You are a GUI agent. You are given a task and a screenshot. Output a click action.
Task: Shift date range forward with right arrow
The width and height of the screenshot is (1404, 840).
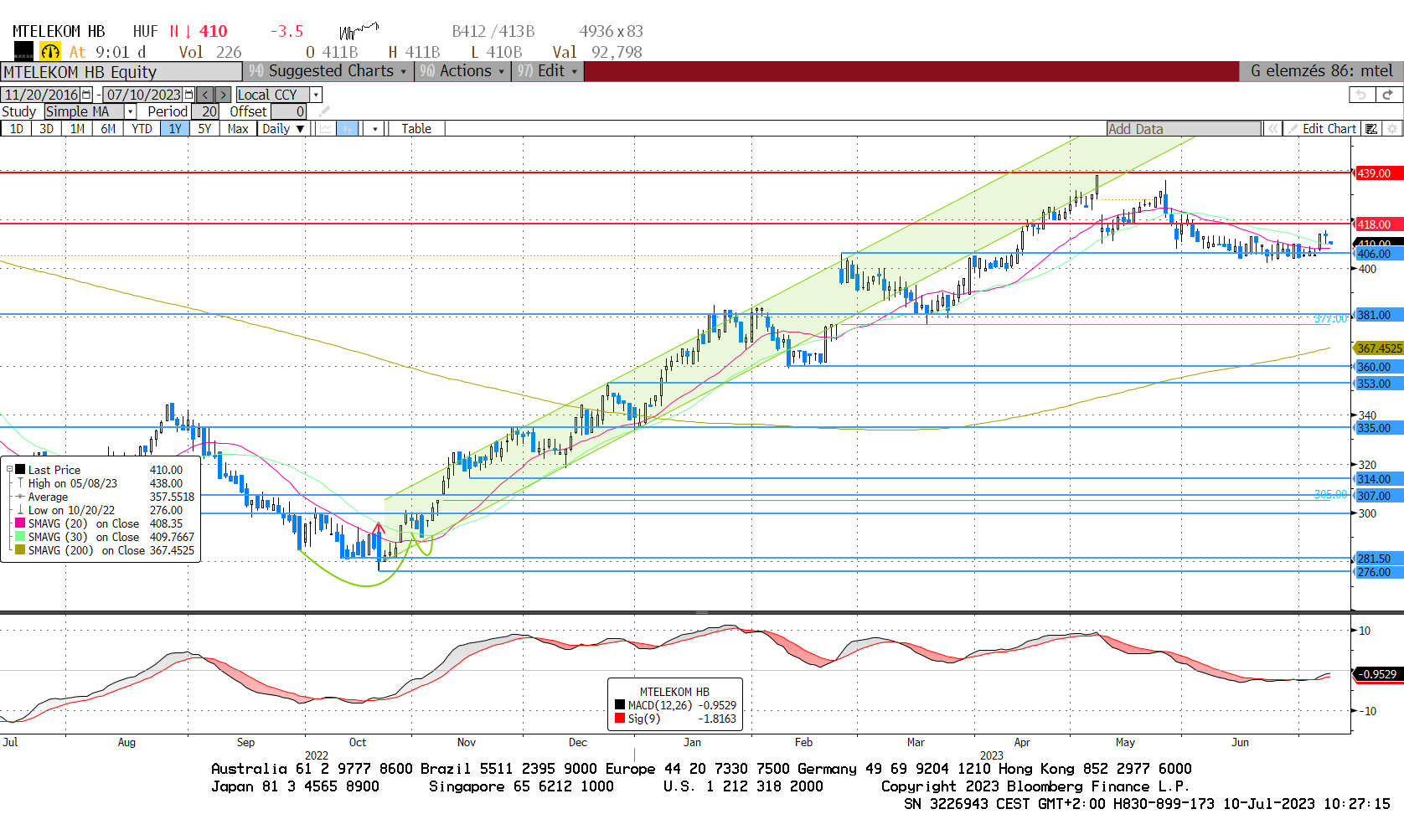(x=223, y=95)
